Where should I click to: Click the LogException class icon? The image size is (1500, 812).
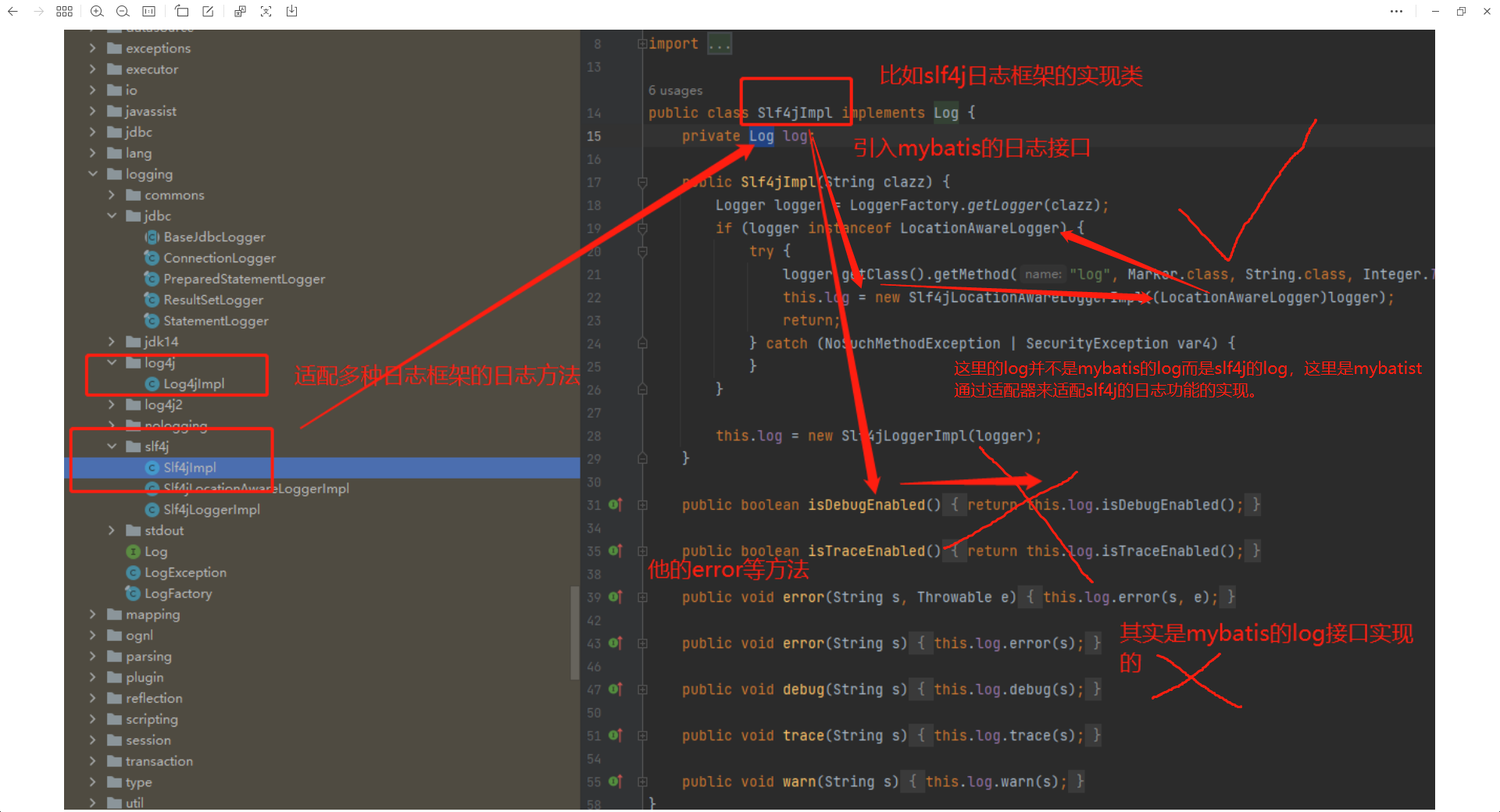(x=134, y=573)
